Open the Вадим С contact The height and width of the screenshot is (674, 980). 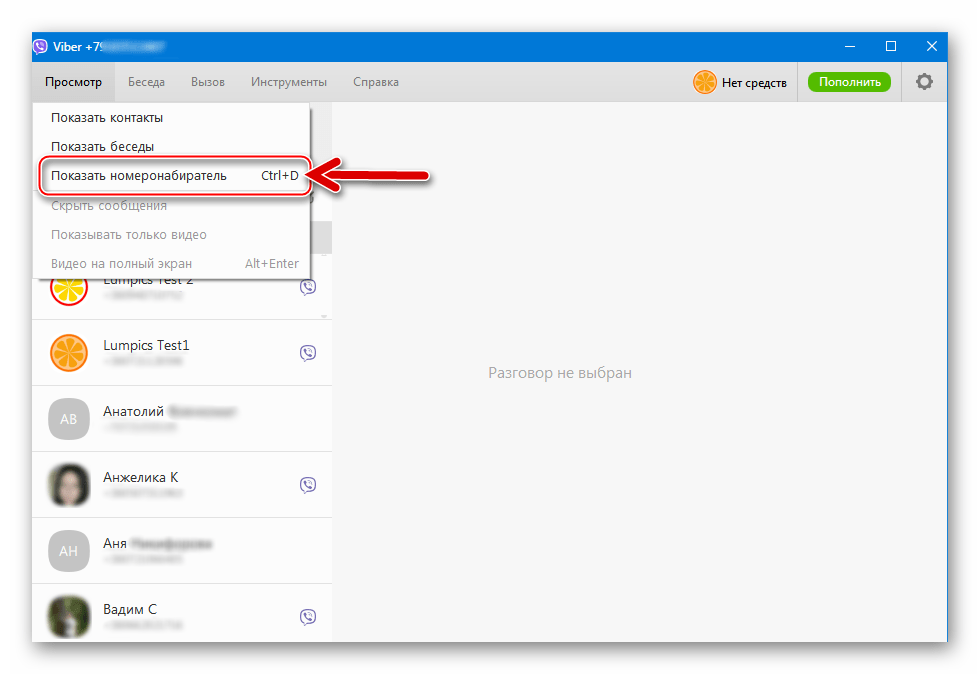click(182, 613)
